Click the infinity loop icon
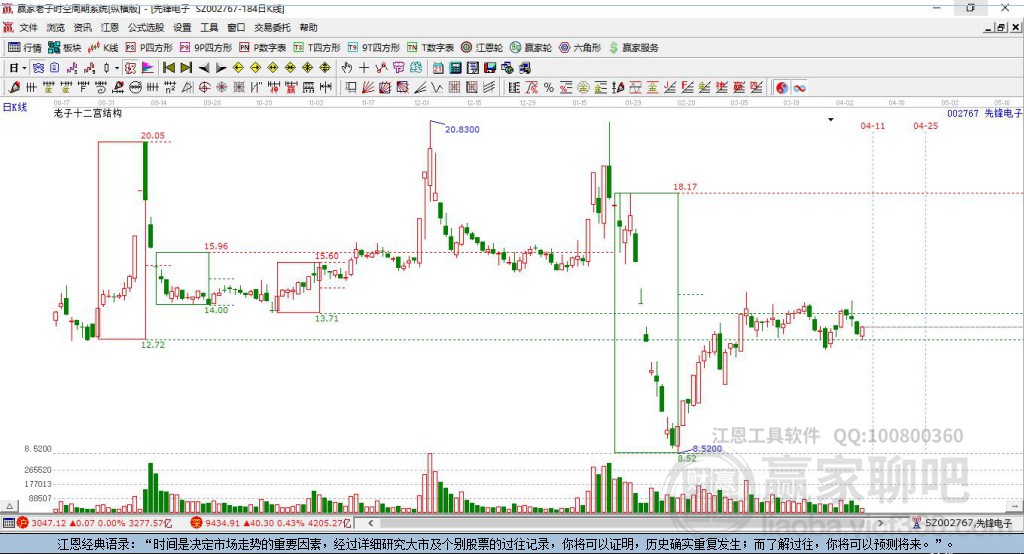Screen dimensions: 1024x554 click(x=799, y=88)
